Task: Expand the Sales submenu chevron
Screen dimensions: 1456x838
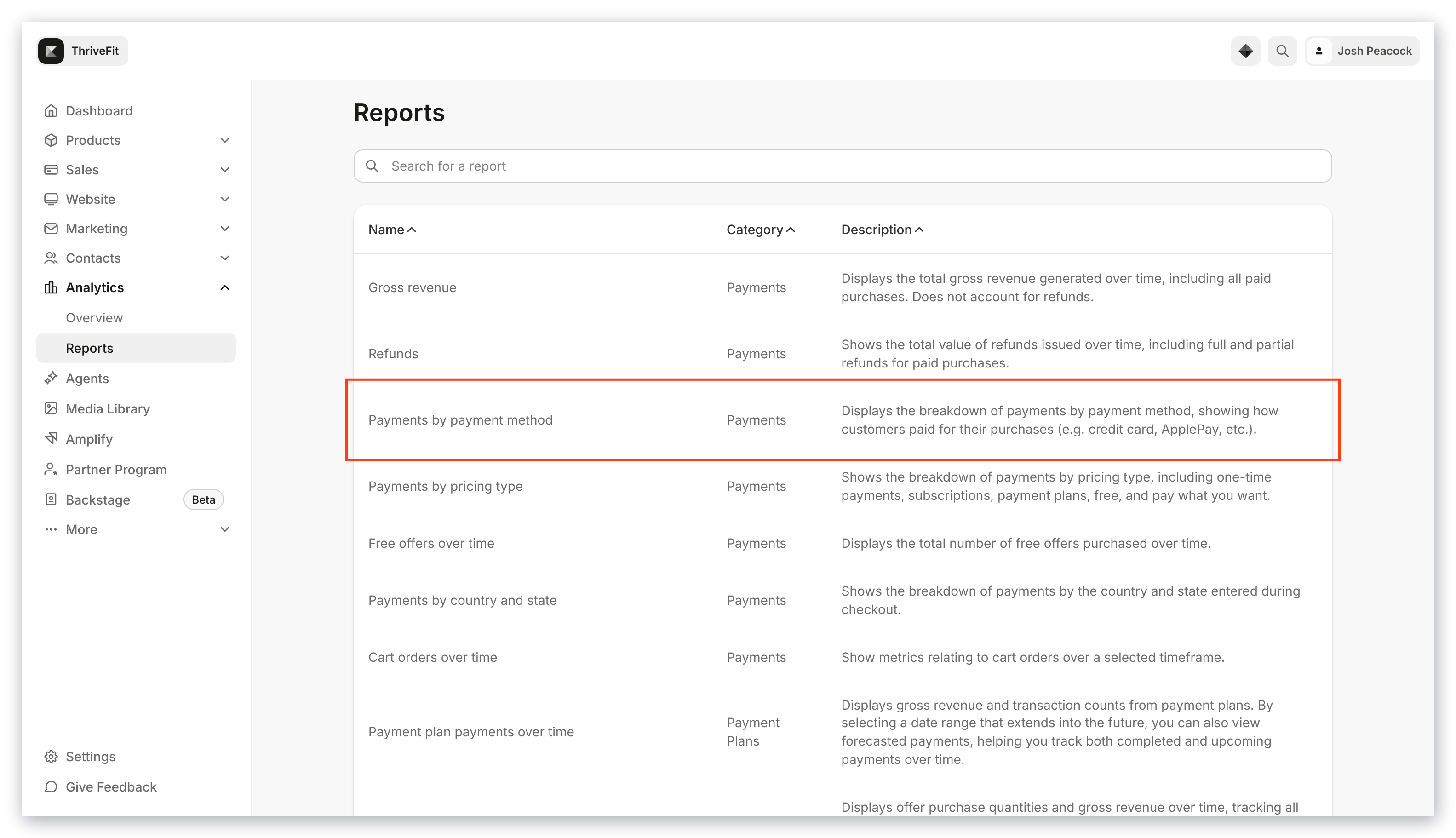Action: [224, 169]
